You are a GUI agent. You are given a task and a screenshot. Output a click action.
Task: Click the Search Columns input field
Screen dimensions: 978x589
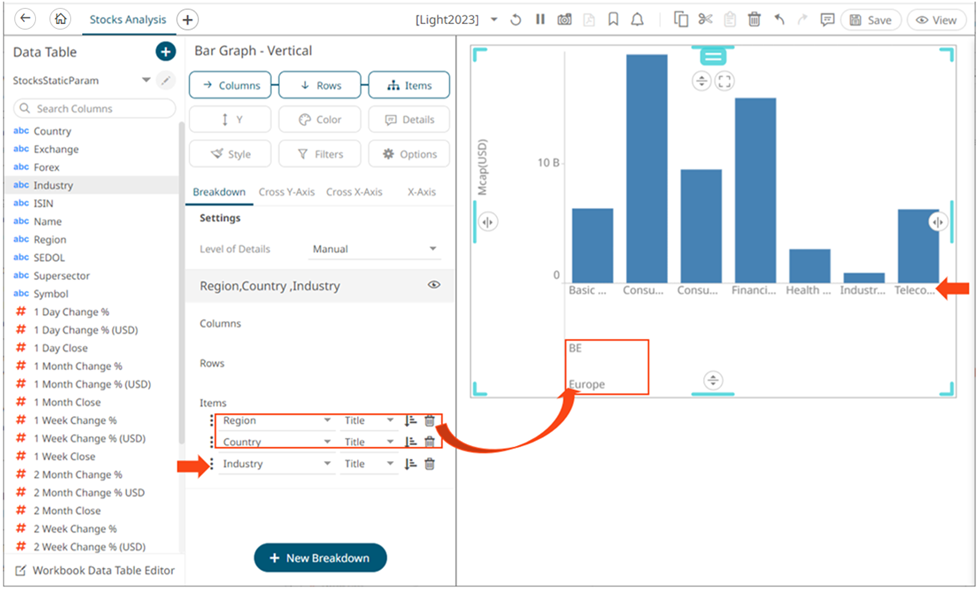coord(95,108)
